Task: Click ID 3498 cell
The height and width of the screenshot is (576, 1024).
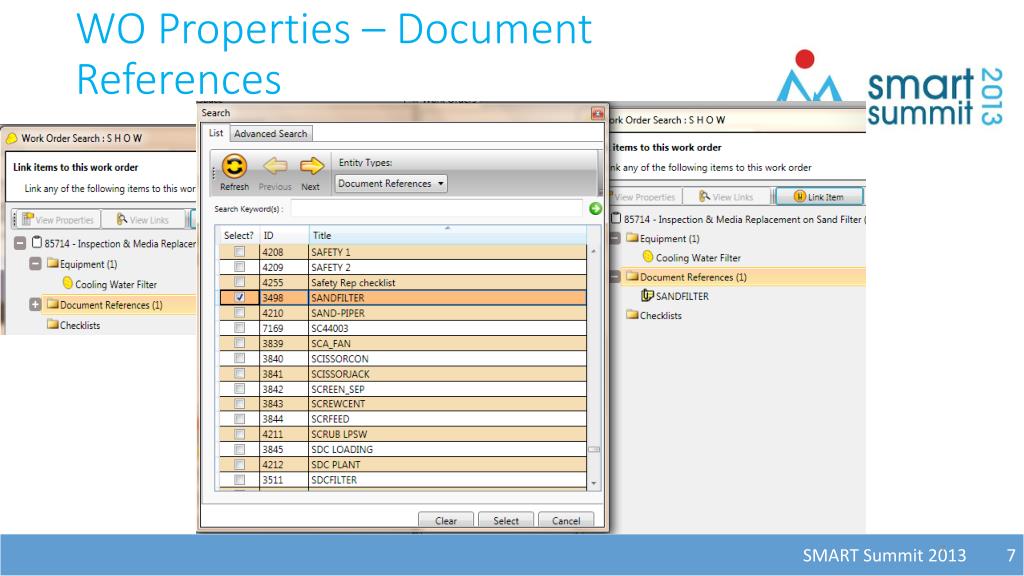Action: click(x=283, y=297)
